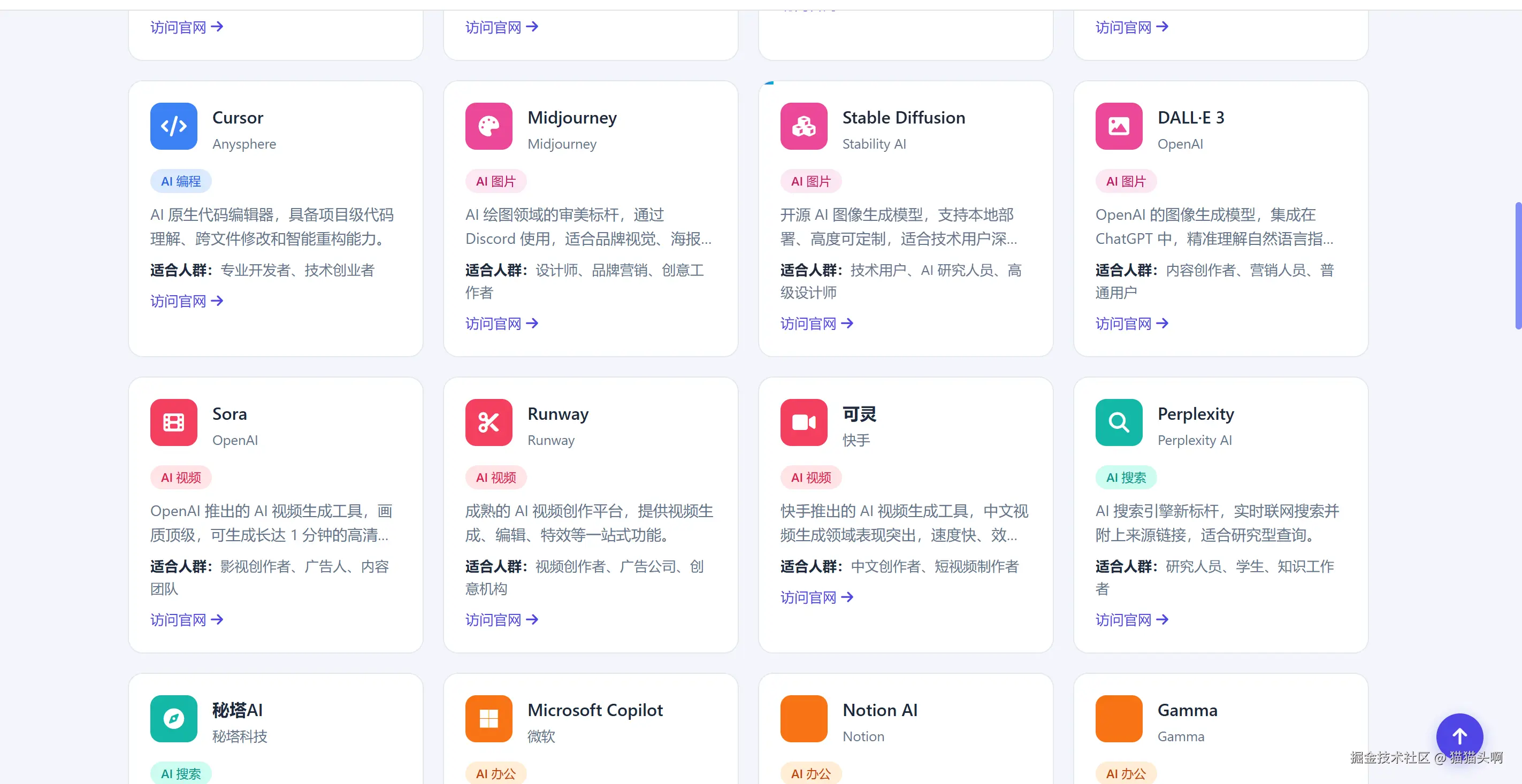Click the AI 搜索 tag on Perplexity

(x=1126, y=478)
